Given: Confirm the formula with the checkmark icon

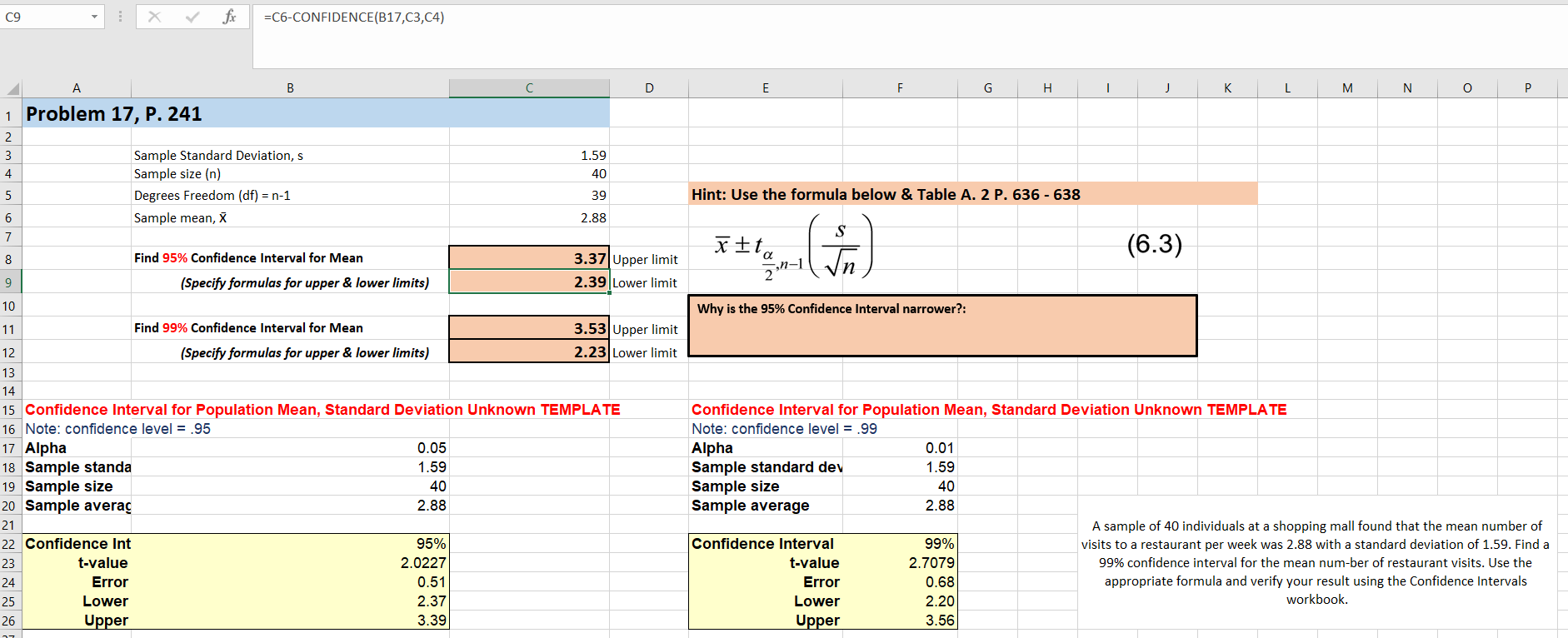Looking at the screenshot, I should click(192, 17).
